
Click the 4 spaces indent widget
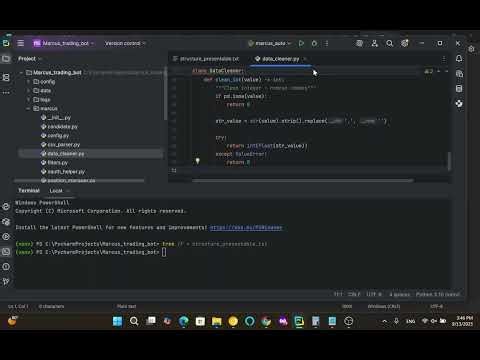point(399,294)
